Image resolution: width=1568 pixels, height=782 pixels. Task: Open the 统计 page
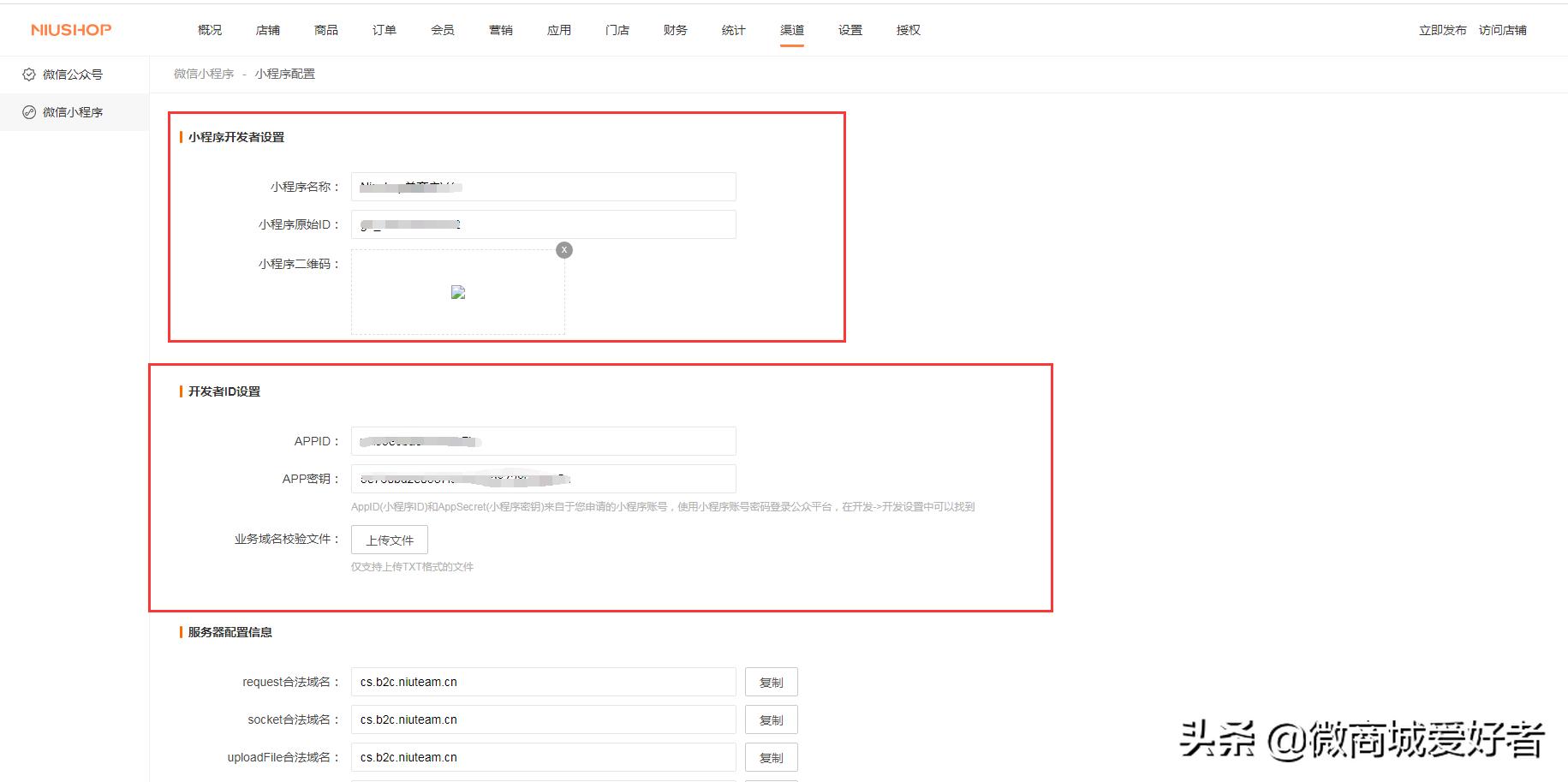(732, 28)
